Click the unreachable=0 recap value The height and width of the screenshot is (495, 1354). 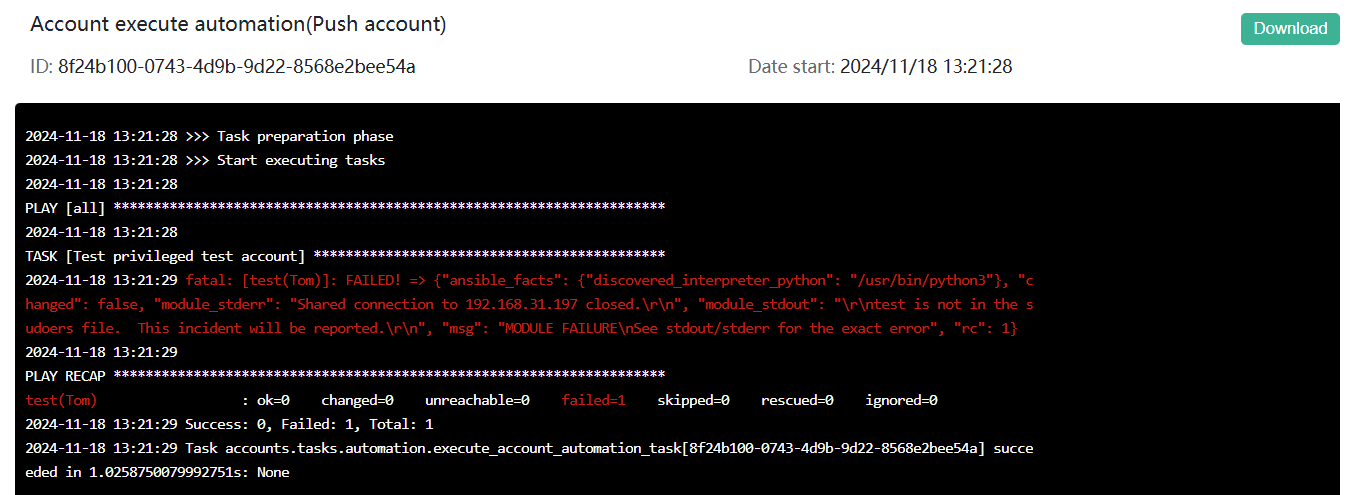pos(477,400)
